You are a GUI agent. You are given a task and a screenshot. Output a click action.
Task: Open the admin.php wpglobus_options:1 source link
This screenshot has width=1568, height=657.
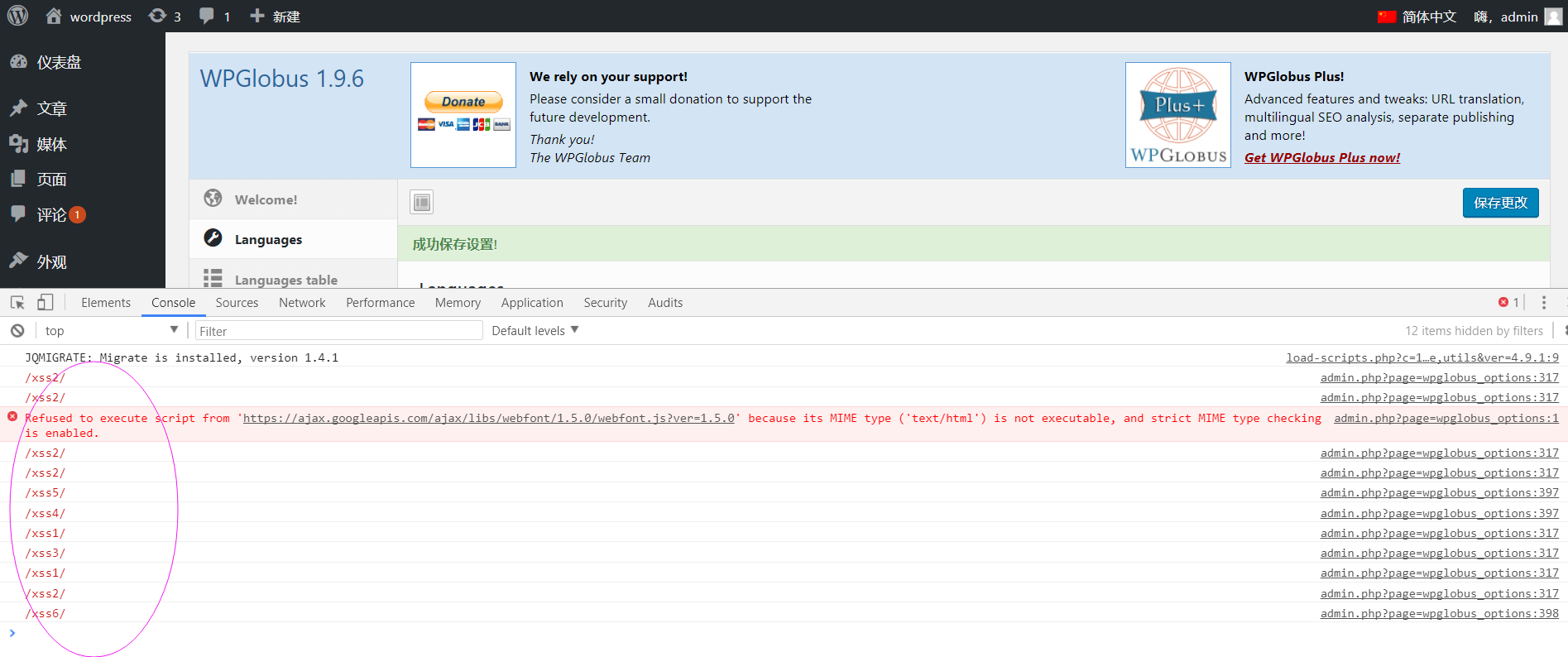(x=1446, y=418)
